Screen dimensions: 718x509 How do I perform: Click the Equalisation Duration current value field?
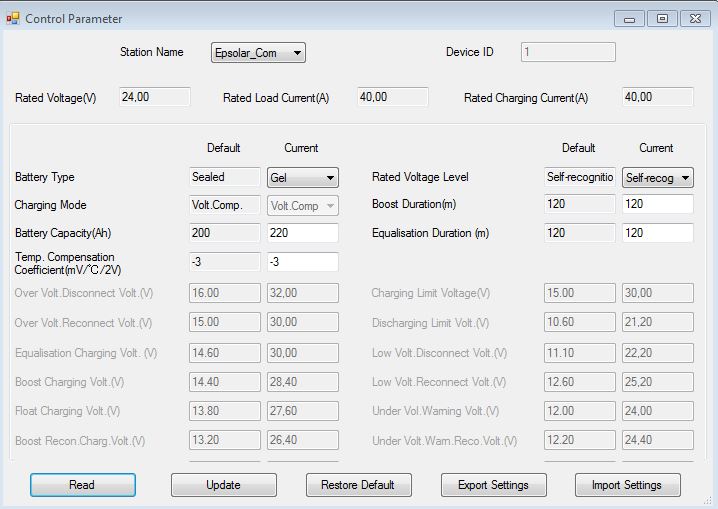point(657,233)
